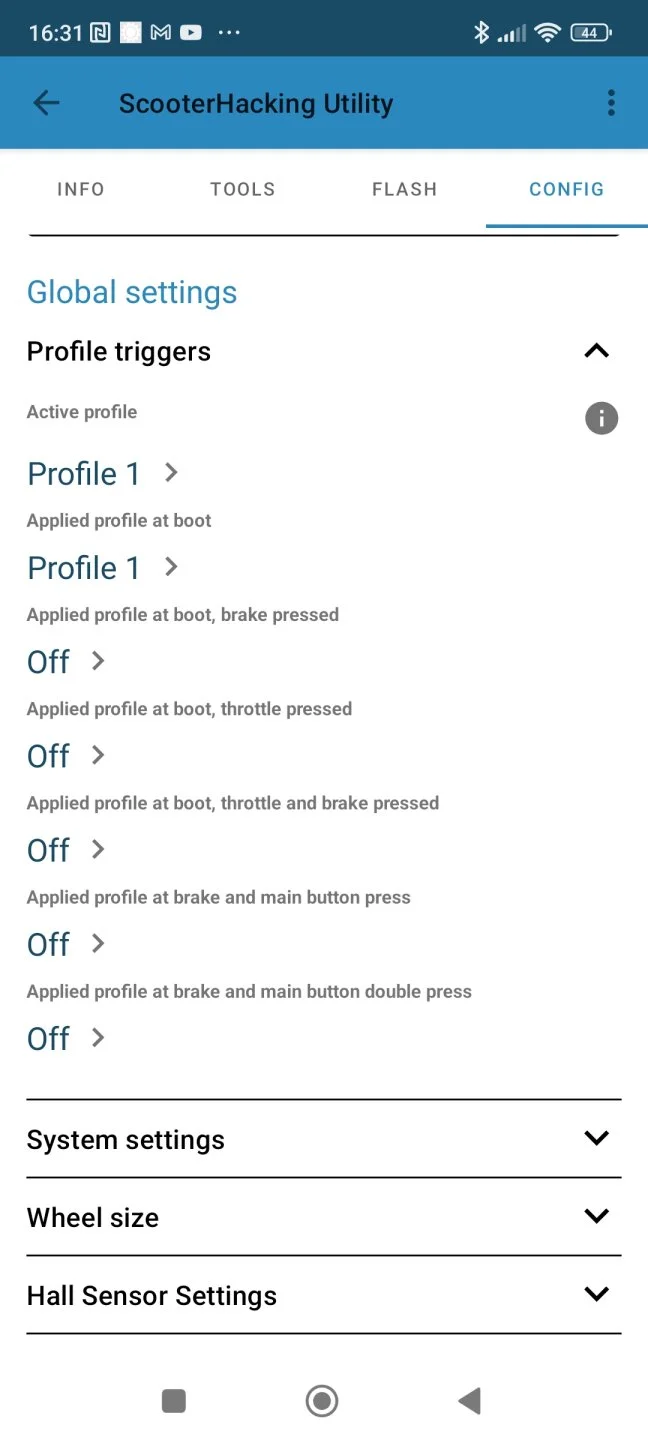648x1440 pixels.
Task: Open the three-dot overflow menu
Action: click(x=611, y=103)
